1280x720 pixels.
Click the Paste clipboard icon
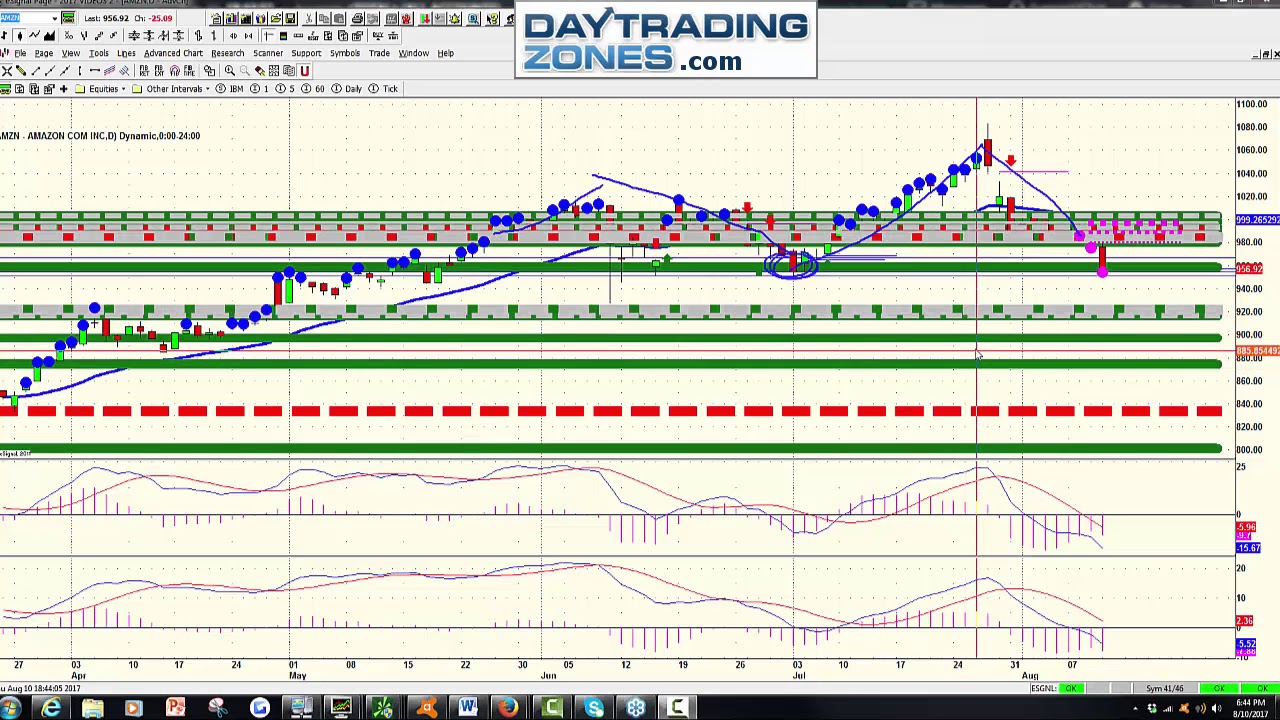pos(339,18)
